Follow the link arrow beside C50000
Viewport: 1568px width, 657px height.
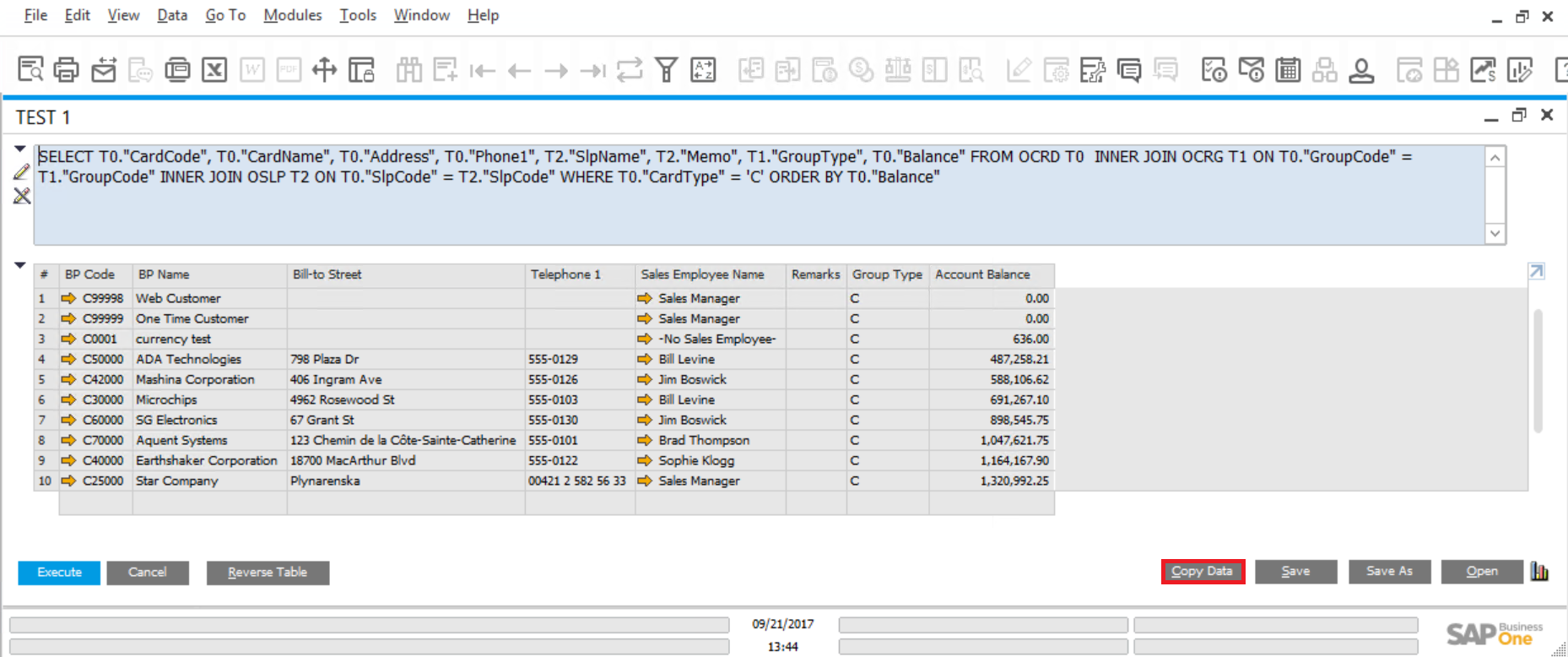point(69,359)
